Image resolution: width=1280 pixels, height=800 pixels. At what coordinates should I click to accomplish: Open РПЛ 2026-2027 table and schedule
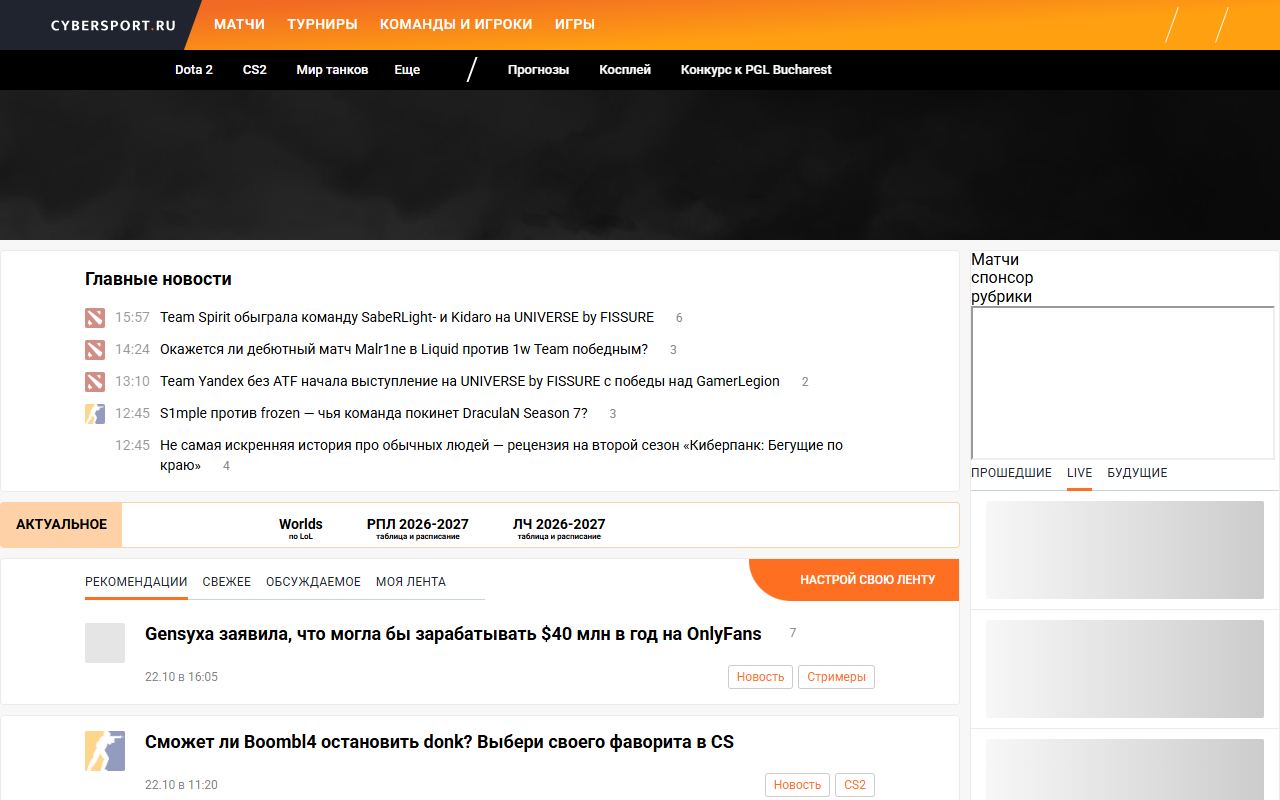pos(417,529)
